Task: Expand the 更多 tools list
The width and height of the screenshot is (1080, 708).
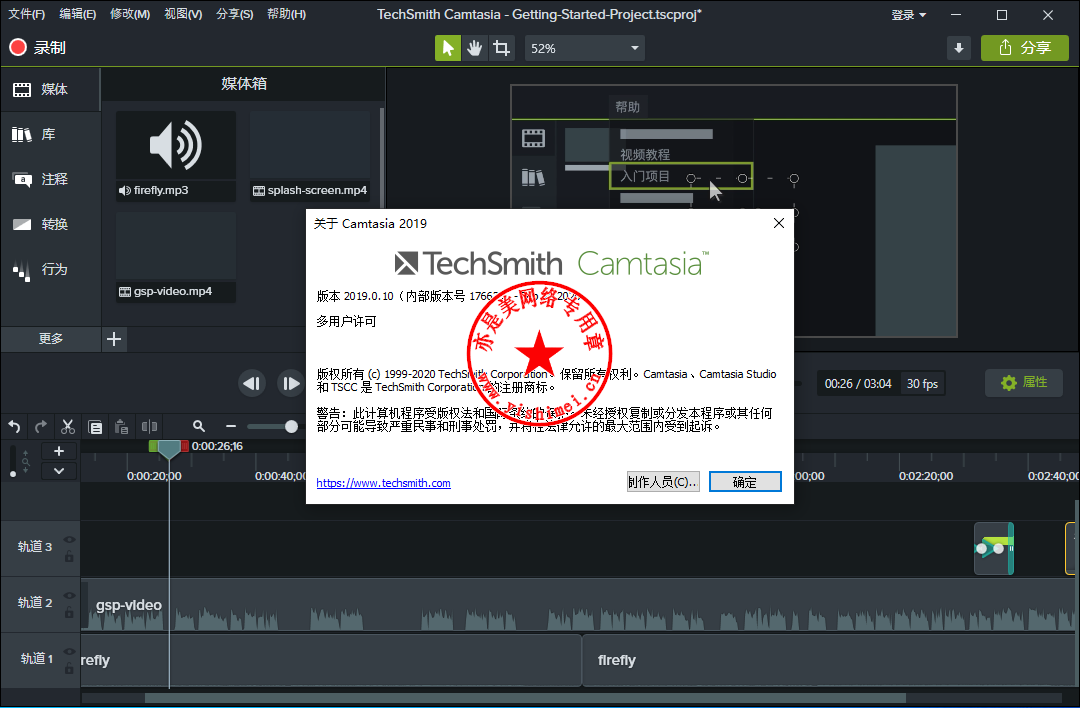Action: pos(50,339)
